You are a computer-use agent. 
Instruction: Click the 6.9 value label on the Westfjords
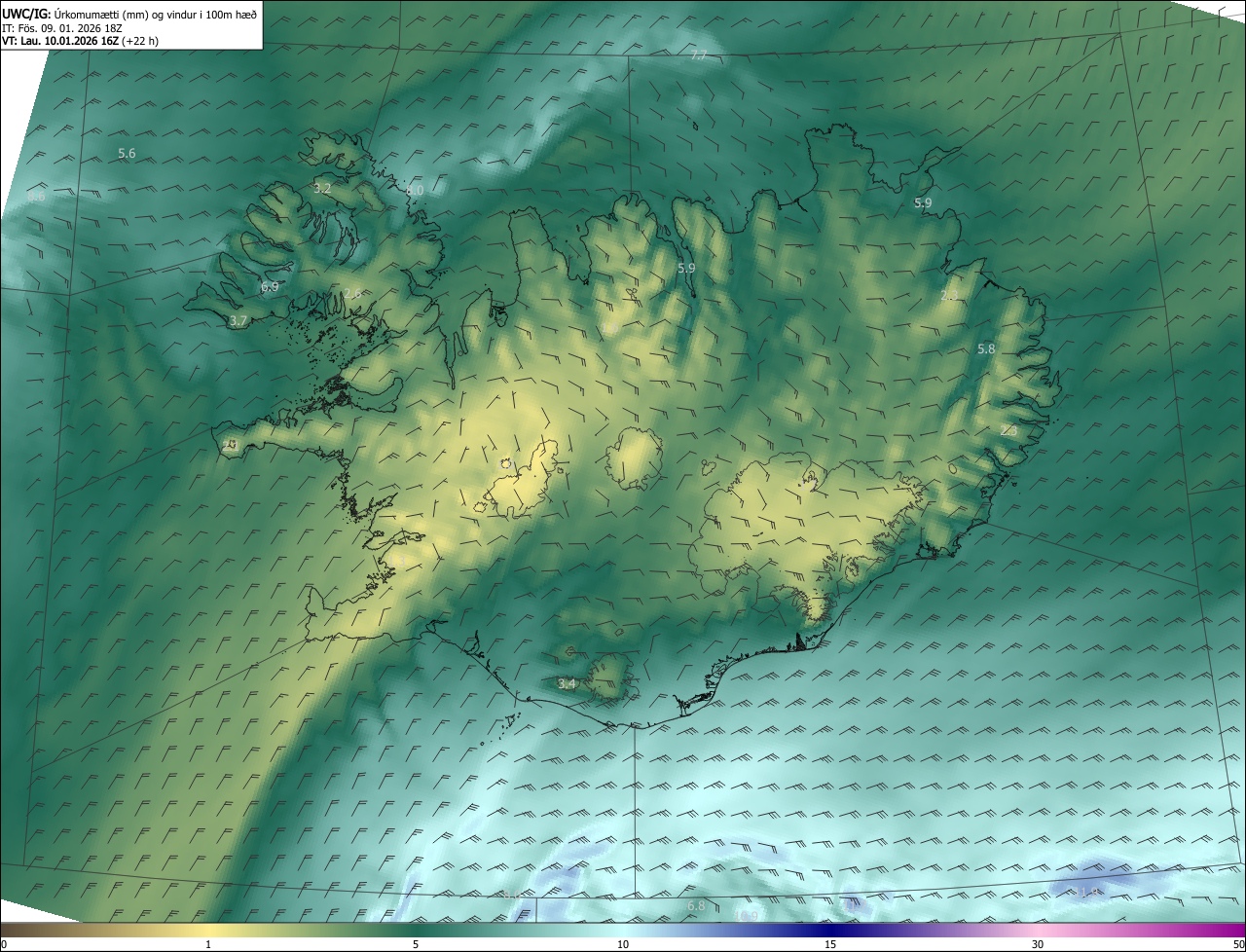point(270,287)
